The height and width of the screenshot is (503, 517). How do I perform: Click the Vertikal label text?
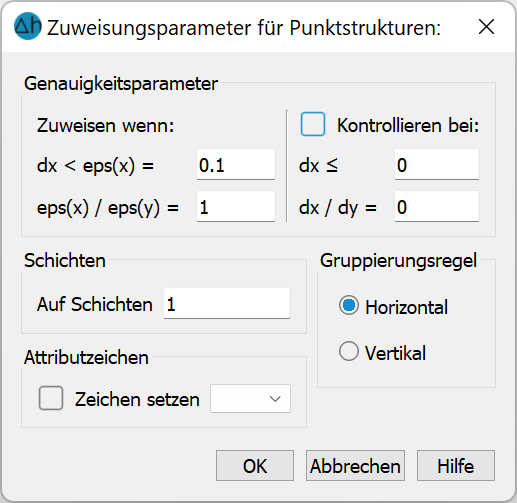coord(395,353)
